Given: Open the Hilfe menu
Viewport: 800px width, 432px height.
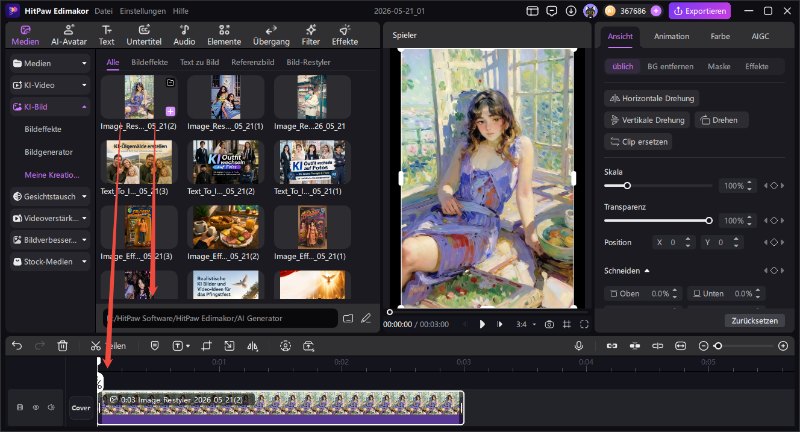Looking at the screenshot, I should pyautogui.click(x=181, y=11).
